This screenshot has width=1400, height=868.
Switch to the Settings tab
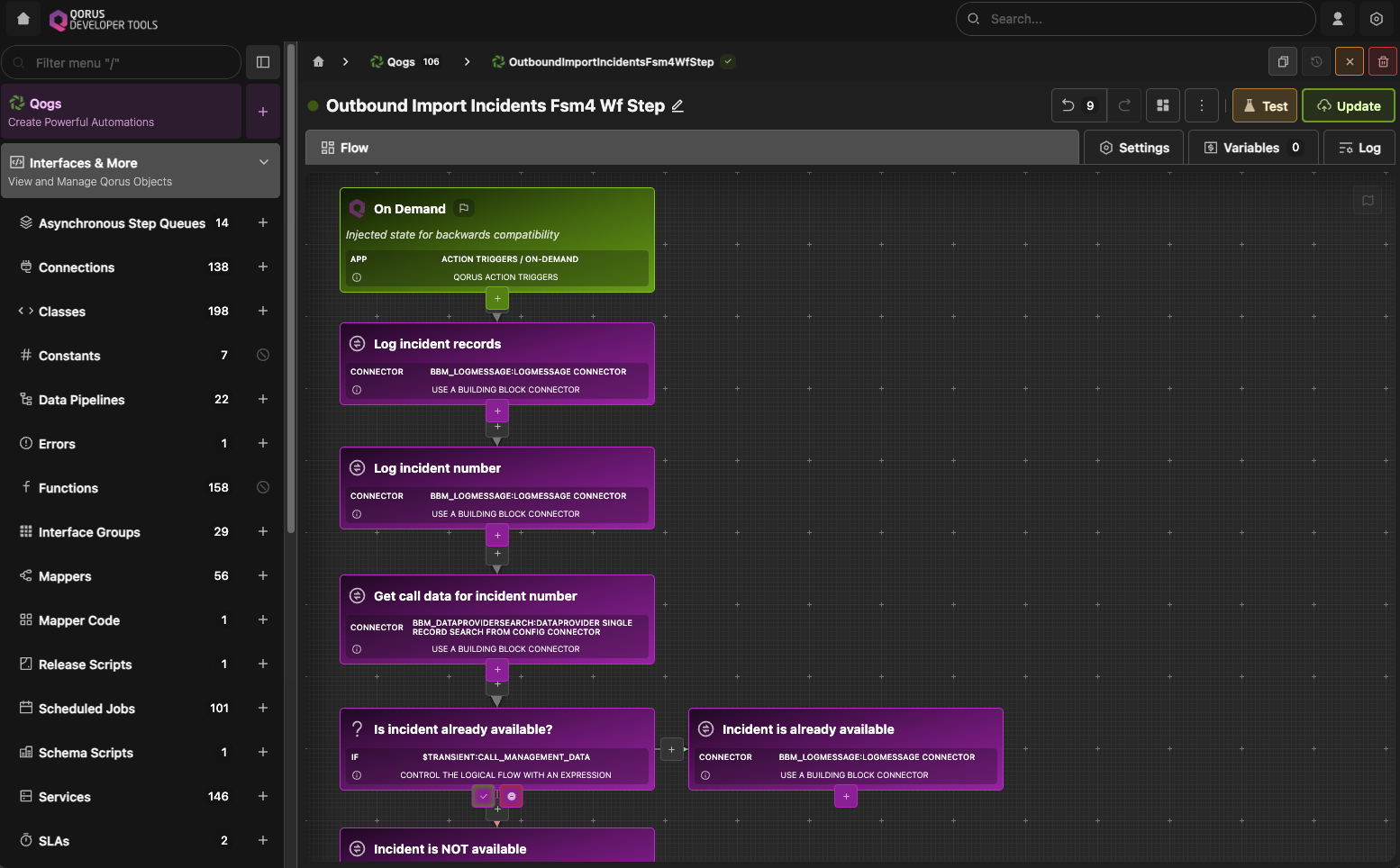(x=1133, y=148)
